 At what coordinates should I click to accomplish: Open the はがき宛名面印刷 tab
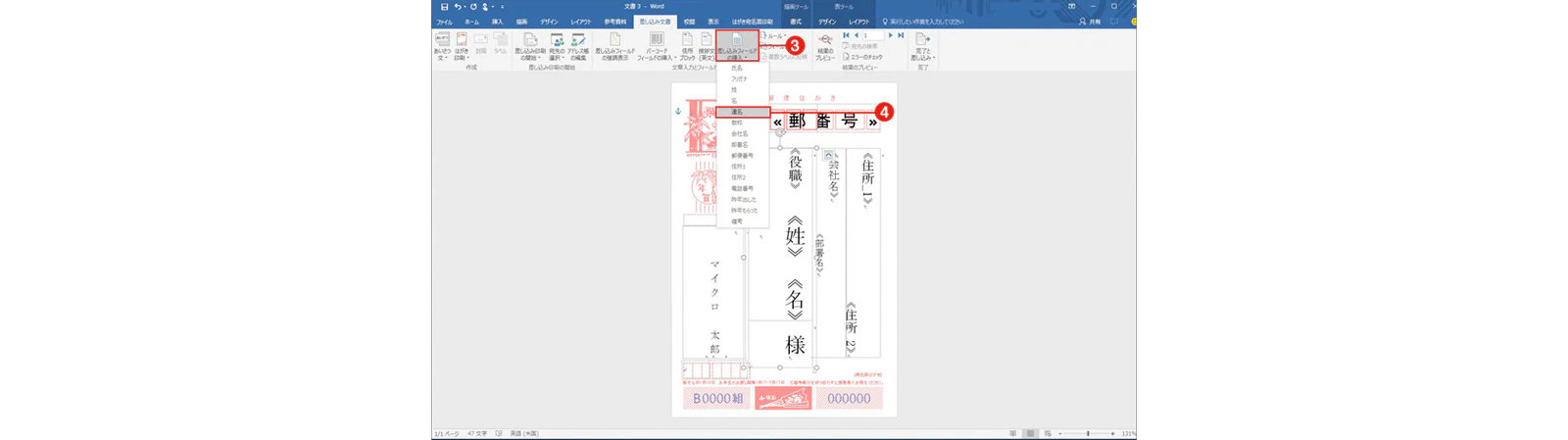coord(753,22)
